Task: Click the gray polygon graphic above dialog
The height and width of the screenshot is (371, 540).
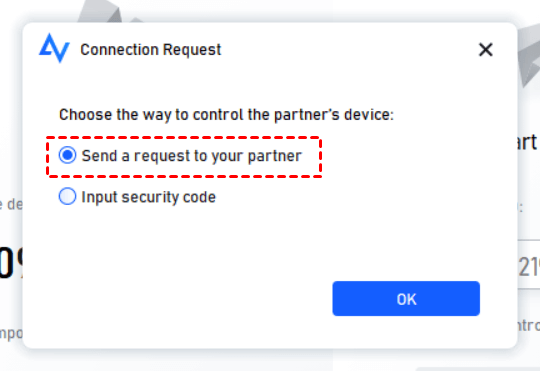Action: click(103, 12)
